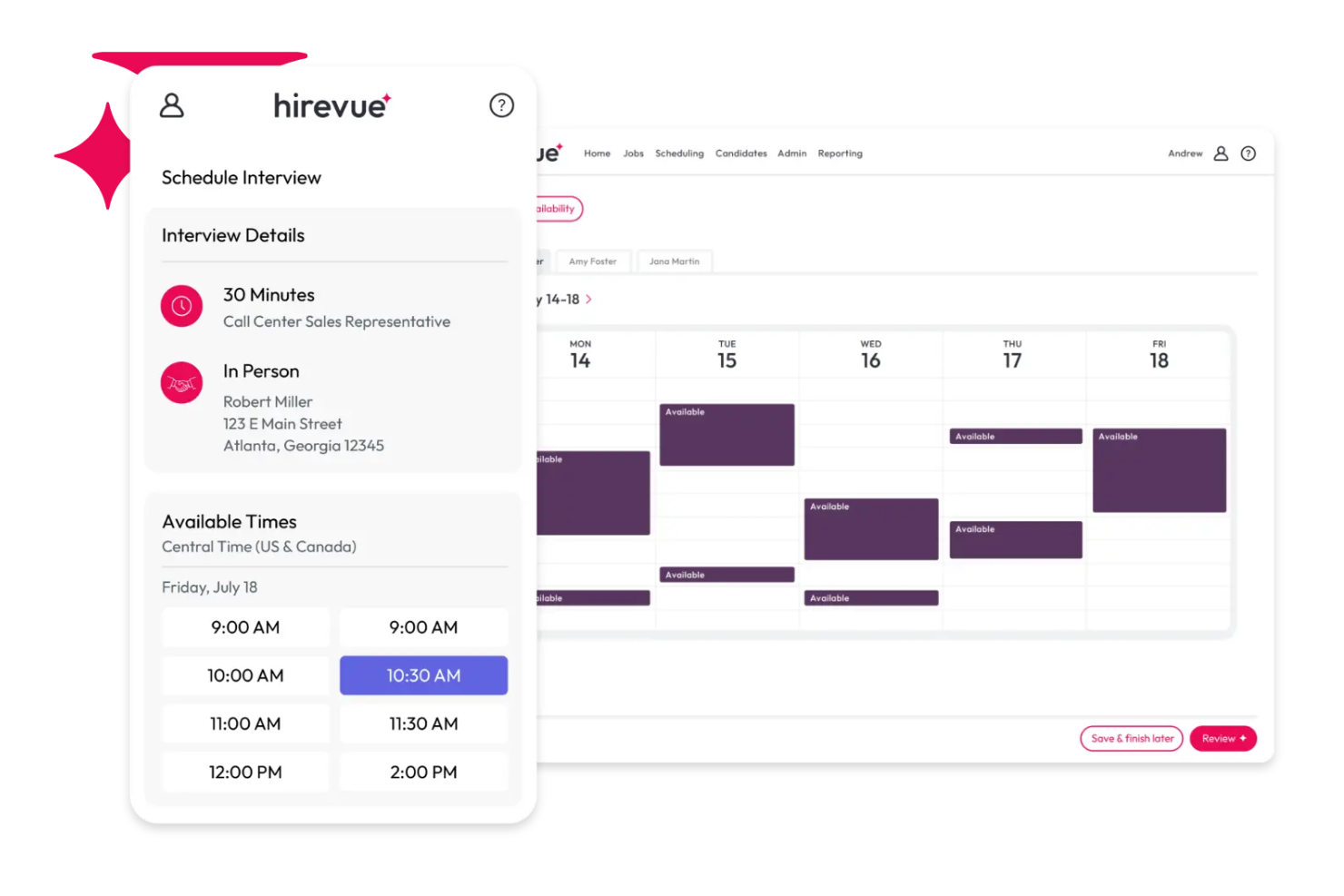
Task: Click the Review button
Action: coord(1222,738)
